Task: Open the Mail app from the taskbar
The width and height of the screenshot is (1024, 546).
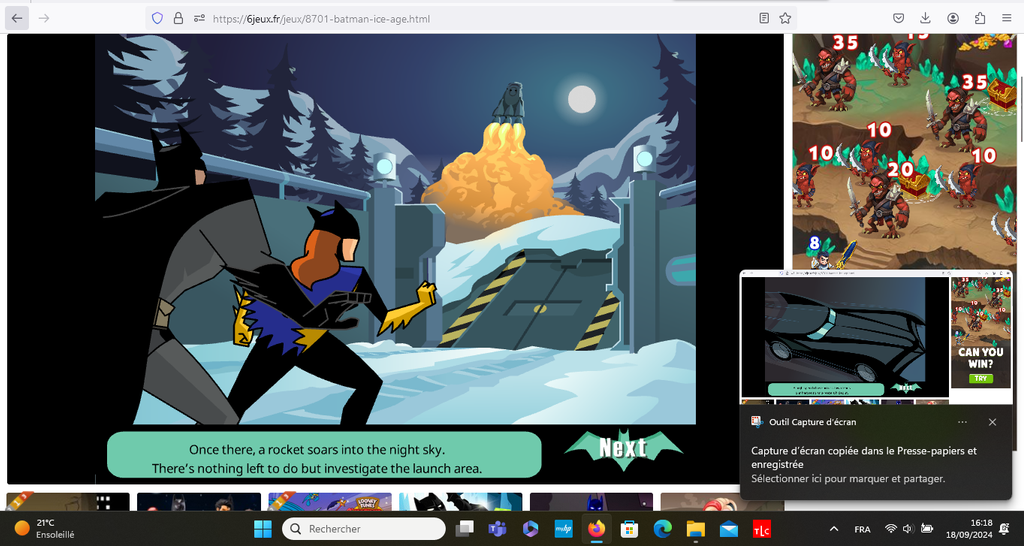Action: pyautogui.click(x=729, y=528)
